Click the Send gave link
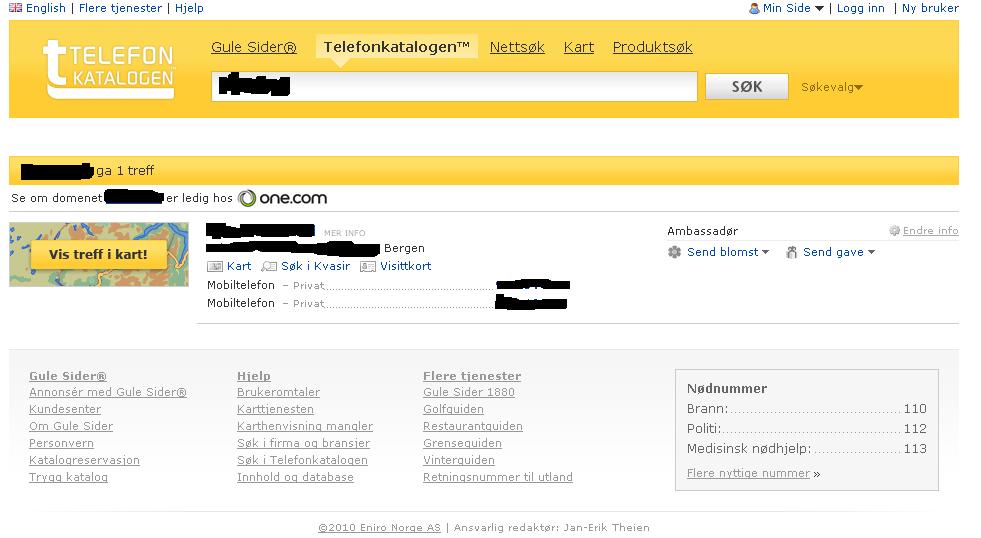Image resolution: width=981 pixels, height=538 pixels. pyautogui.click(x=833, y=252)
